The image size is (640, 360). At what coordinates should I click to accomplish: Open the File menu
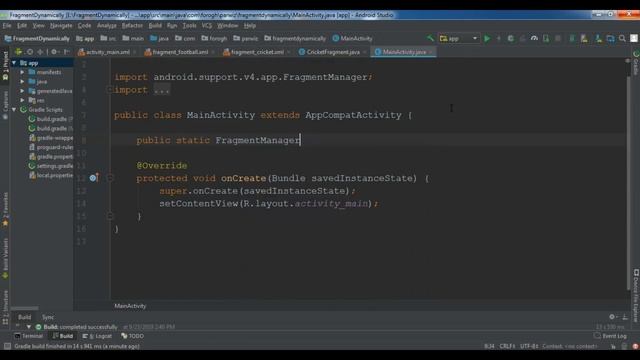[7, 25]
